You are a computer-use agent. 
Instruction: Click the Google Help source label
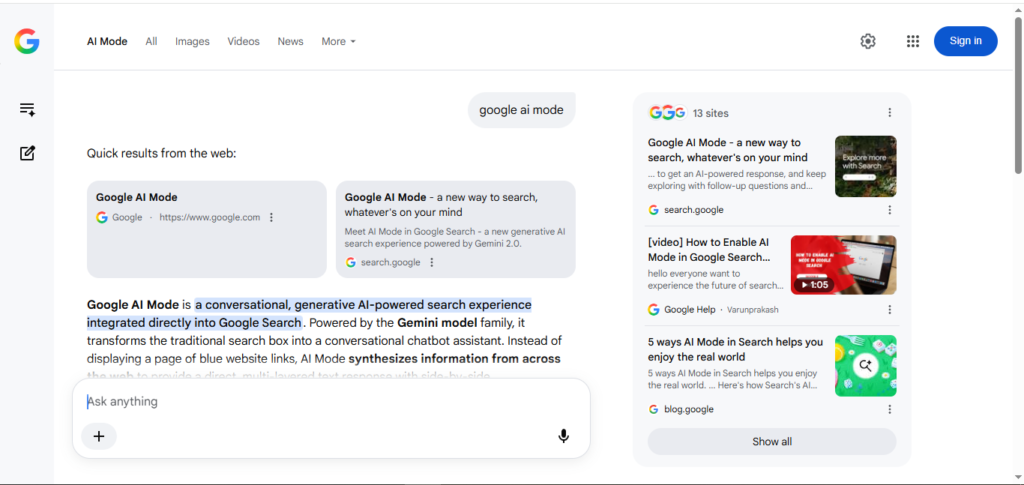coord(690,309)
